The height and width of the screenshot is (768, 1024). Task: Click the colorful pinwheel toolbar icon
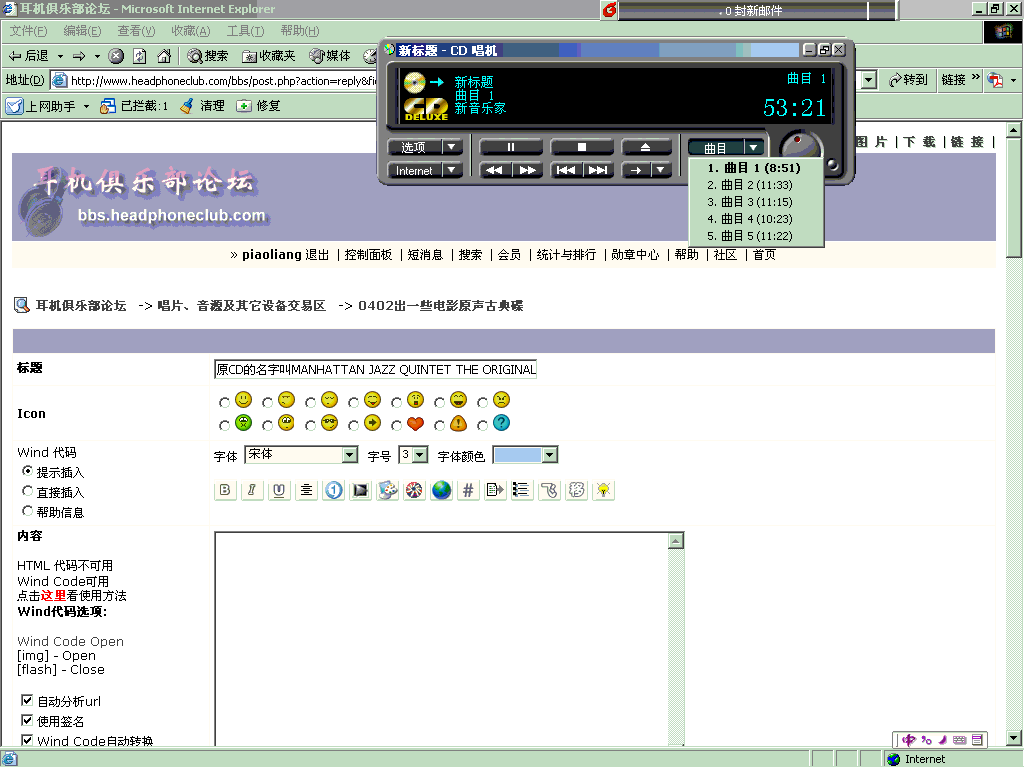click(414, 490)
